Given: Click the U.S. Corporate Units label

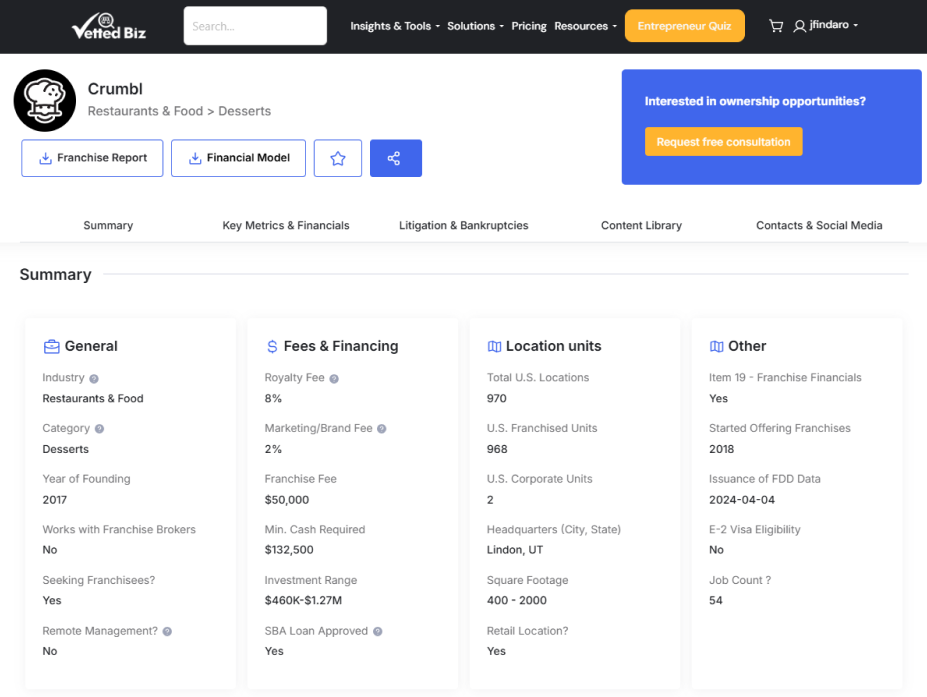Looking at the screenshot, I should tap(540, 479).
